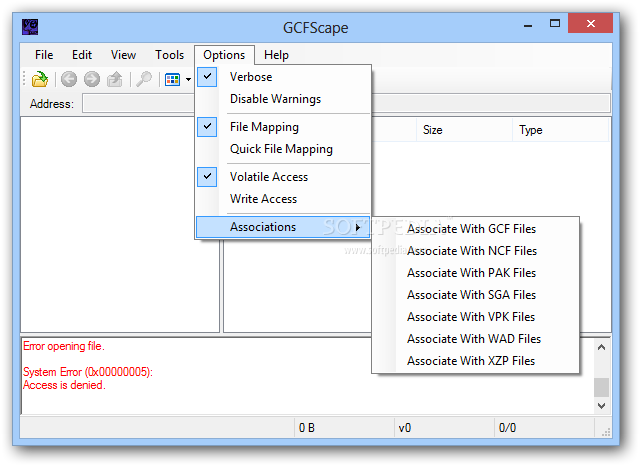Click the Up one level icon
This screenshot has width=640, height=466.
pos(115,79)
